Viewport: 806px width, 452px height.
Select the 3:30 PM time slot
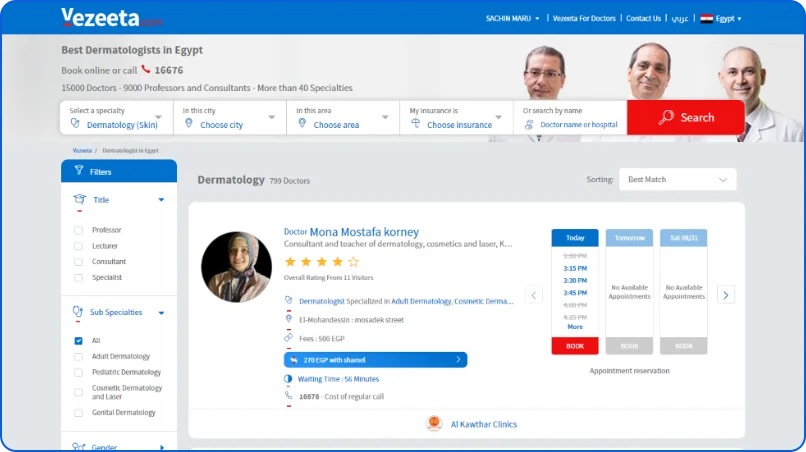point(575,281)
